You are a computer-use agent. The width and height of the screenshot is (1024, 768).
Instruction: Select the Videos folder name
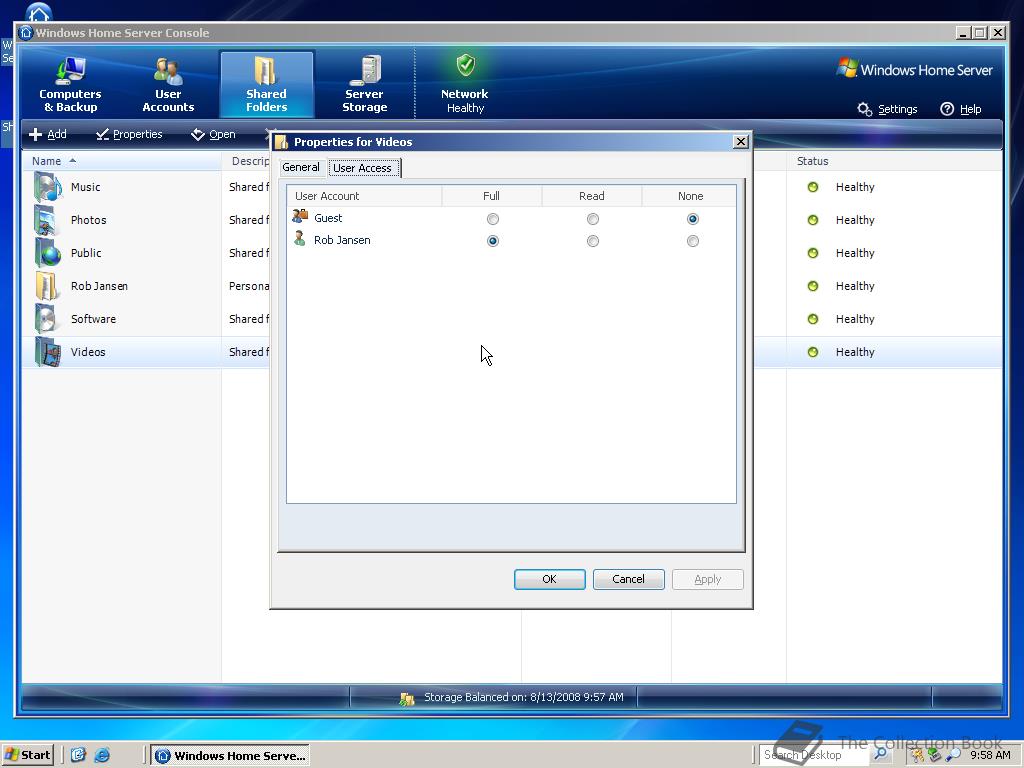tap(88, 352)
